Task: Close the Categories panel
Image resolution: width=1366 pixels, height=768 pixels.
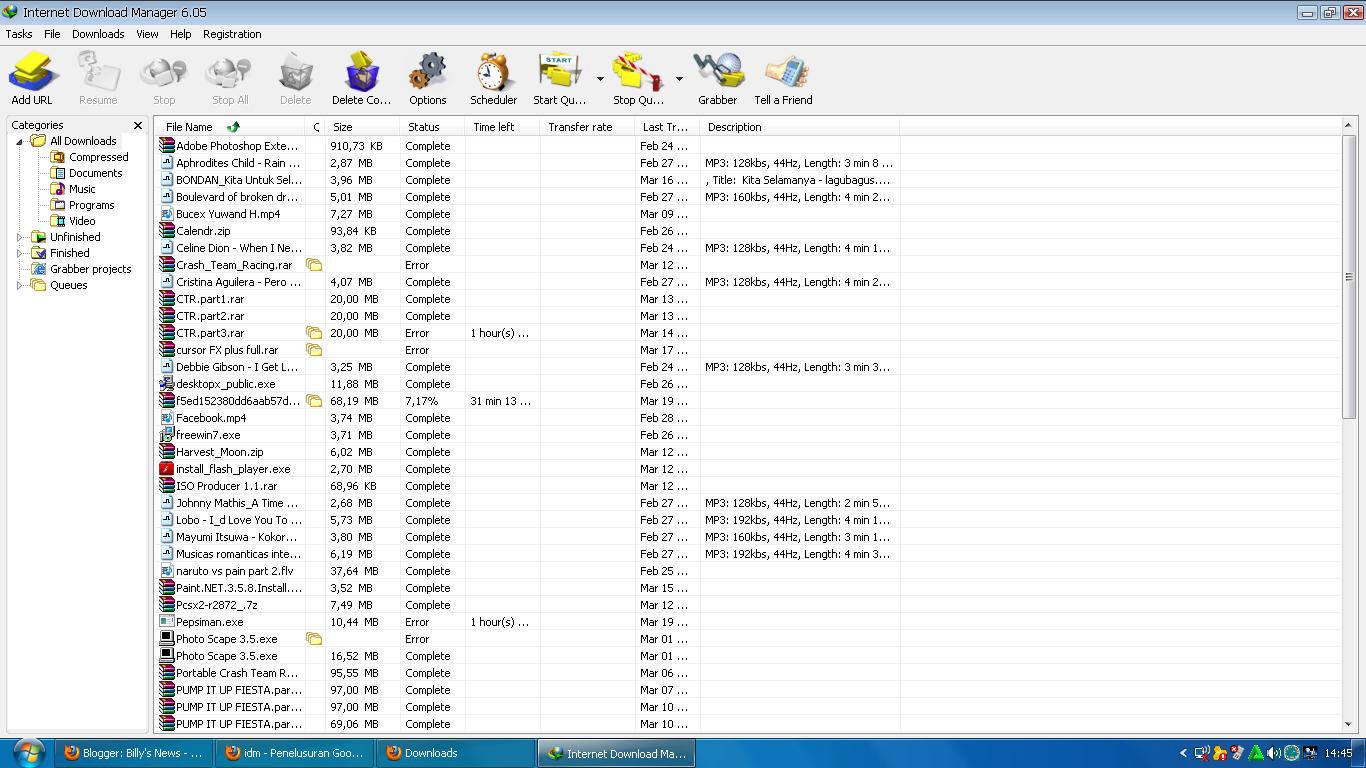Action: pyautogui.click(x=138, y=126)
